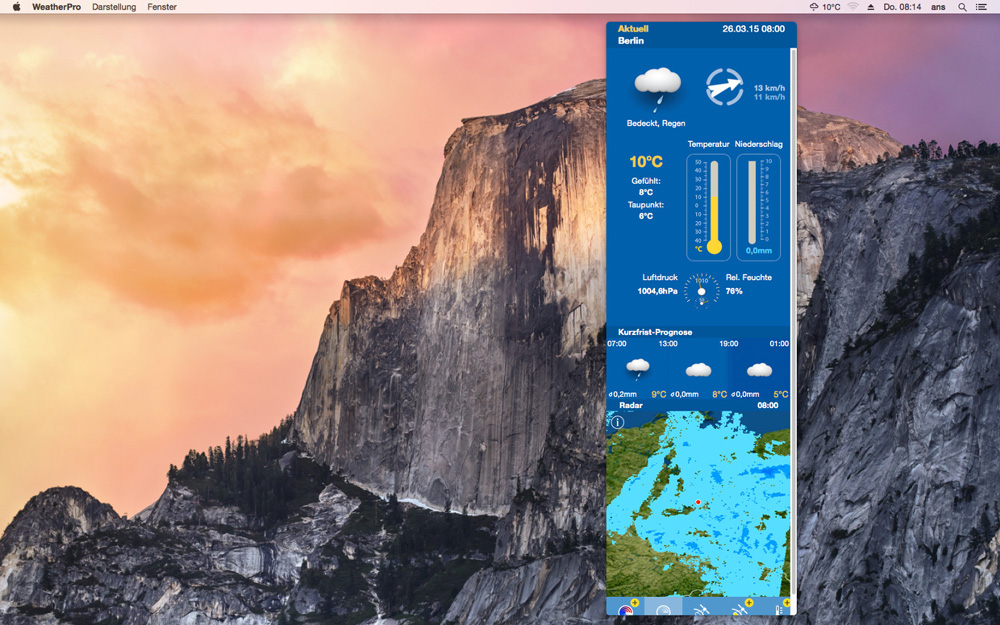Click the barometer dial icon

point(702,291)
